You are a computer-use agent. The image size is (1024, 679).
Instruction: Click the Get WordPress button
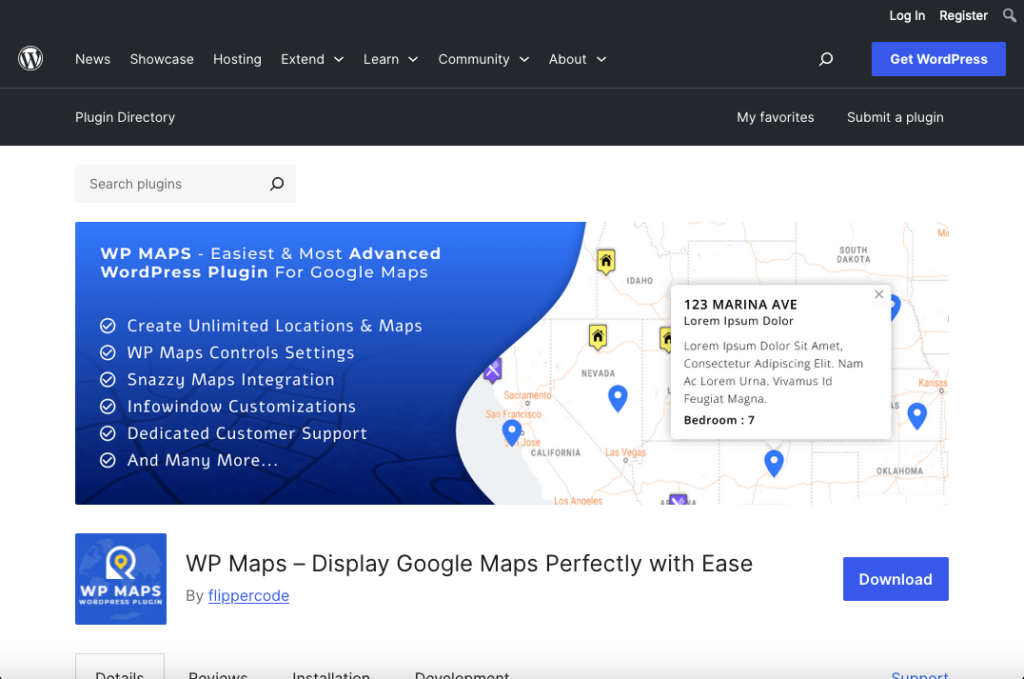click(938, 59)
